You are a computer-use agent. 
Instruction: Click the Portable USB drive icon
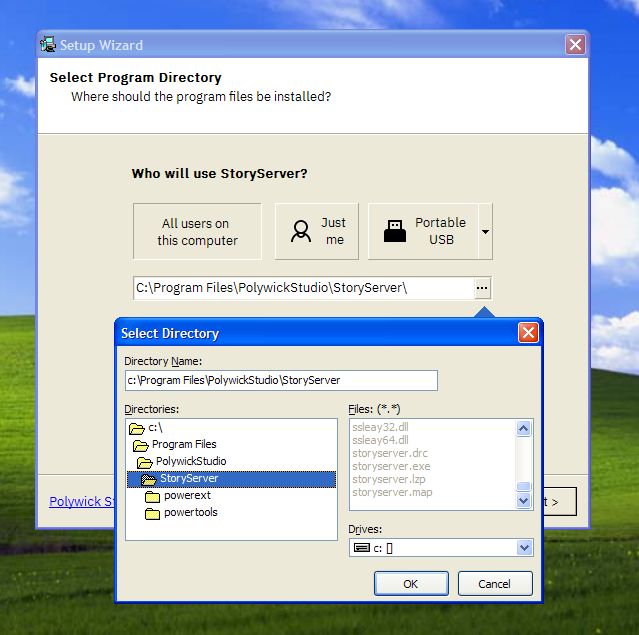[394, 231]
